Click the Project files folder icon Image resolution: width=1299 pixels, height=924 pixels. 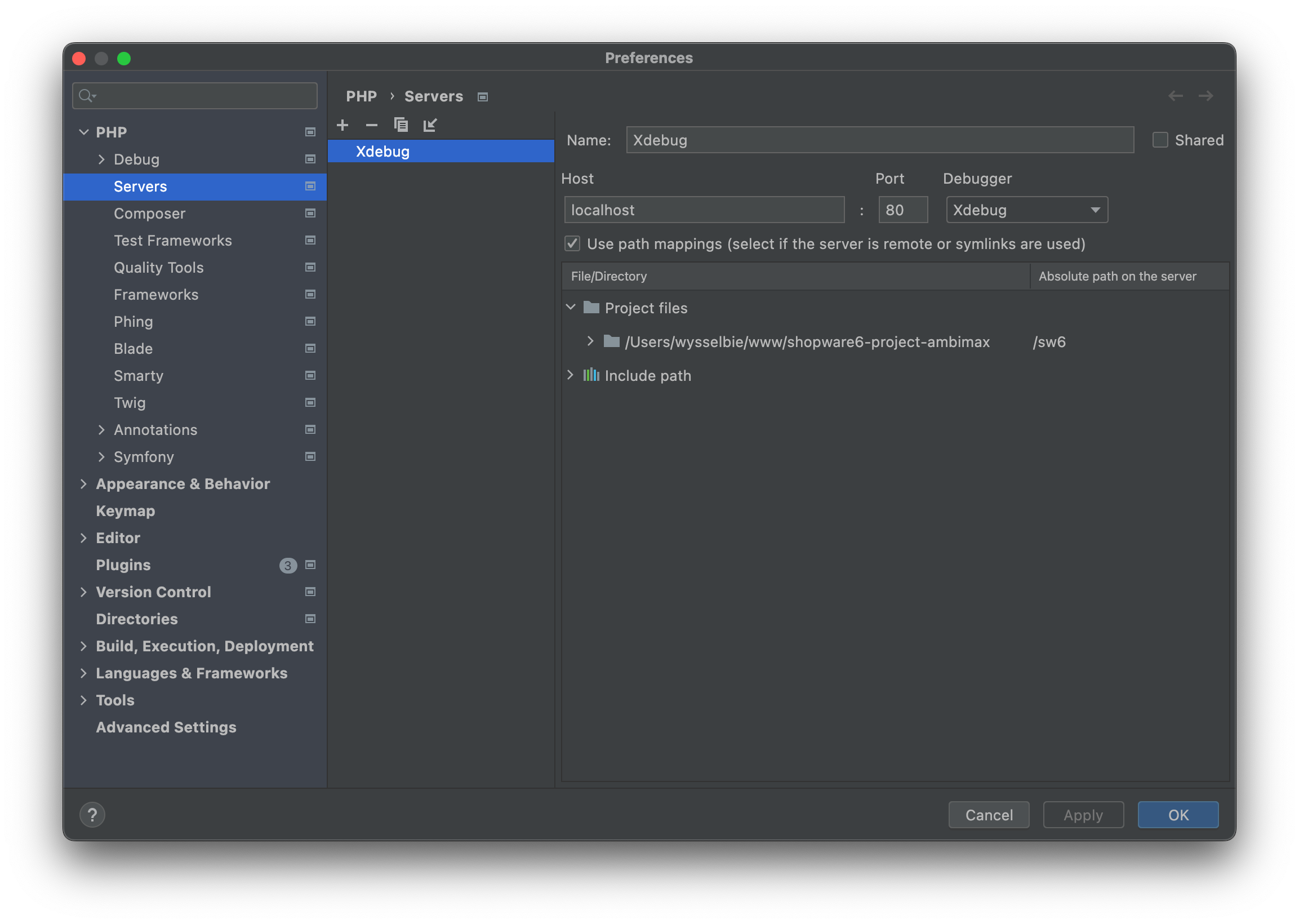(592, 307)
